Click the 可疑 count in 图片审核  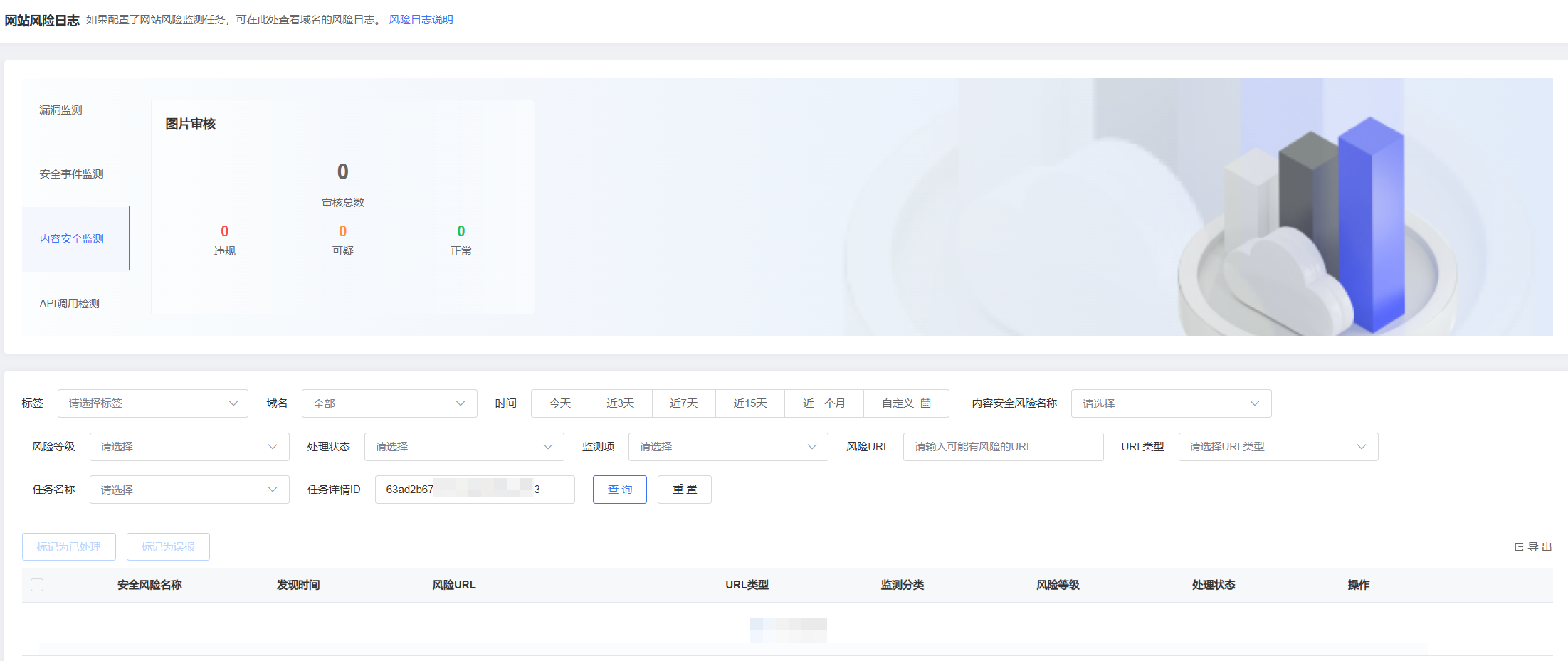pos(343,231)
